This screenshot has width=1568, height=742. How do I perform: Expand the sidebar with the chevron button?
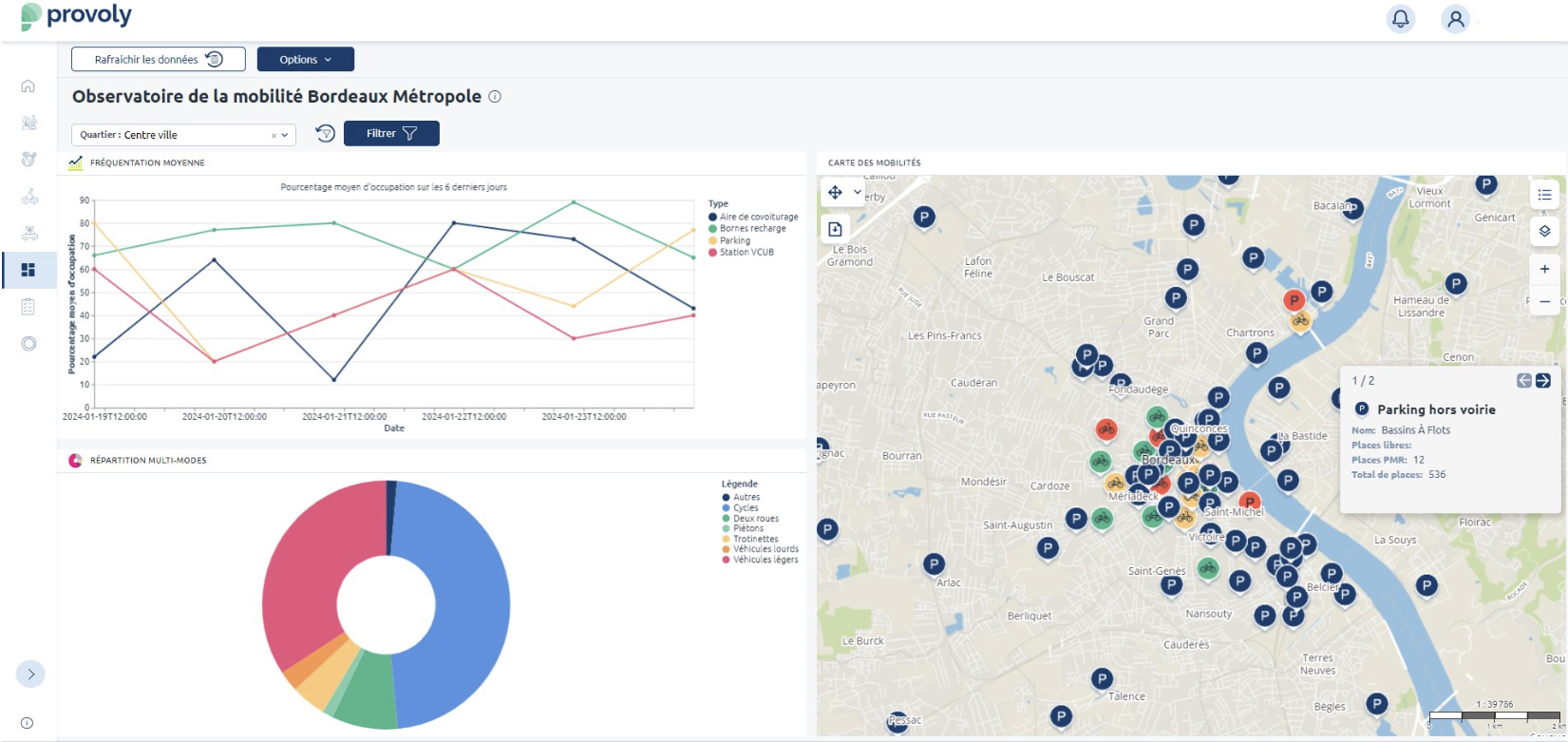click(30, 674)
